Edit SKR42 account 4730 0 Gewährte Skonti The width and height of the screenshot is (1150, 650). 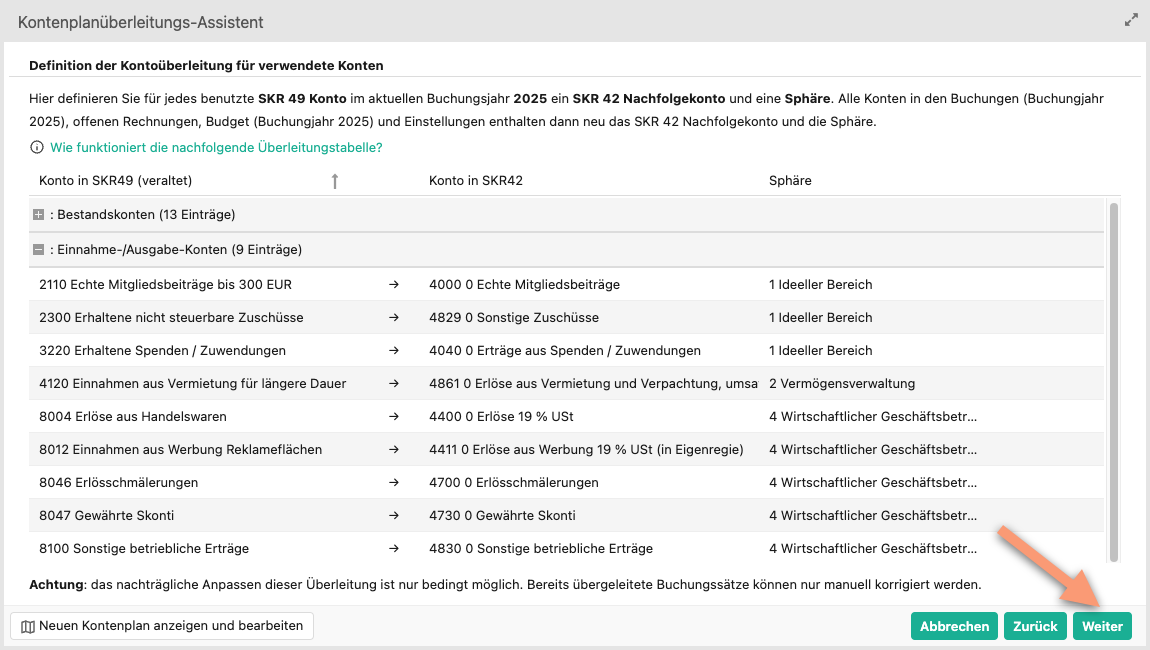502,516
